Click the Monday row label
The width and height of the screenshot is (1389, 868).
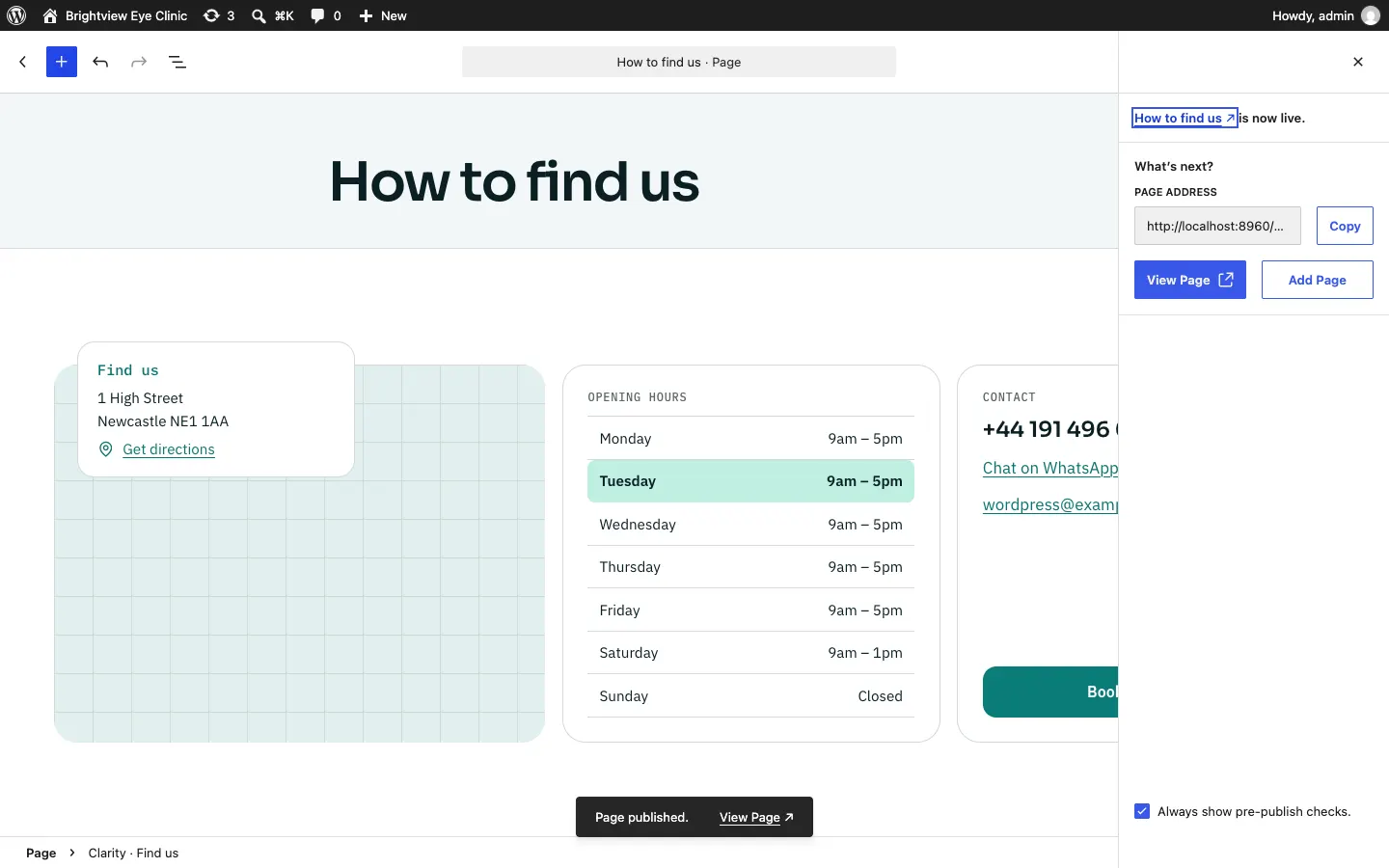[625, 439]
